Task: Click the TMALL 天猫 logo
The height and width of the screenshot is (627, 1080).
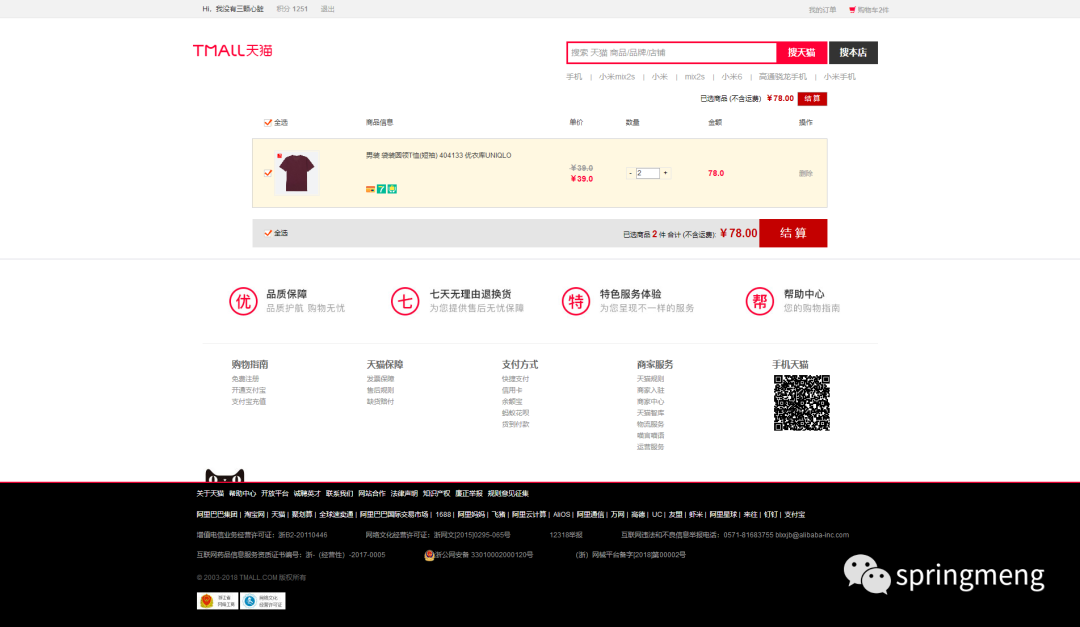Action: (233, 50)
